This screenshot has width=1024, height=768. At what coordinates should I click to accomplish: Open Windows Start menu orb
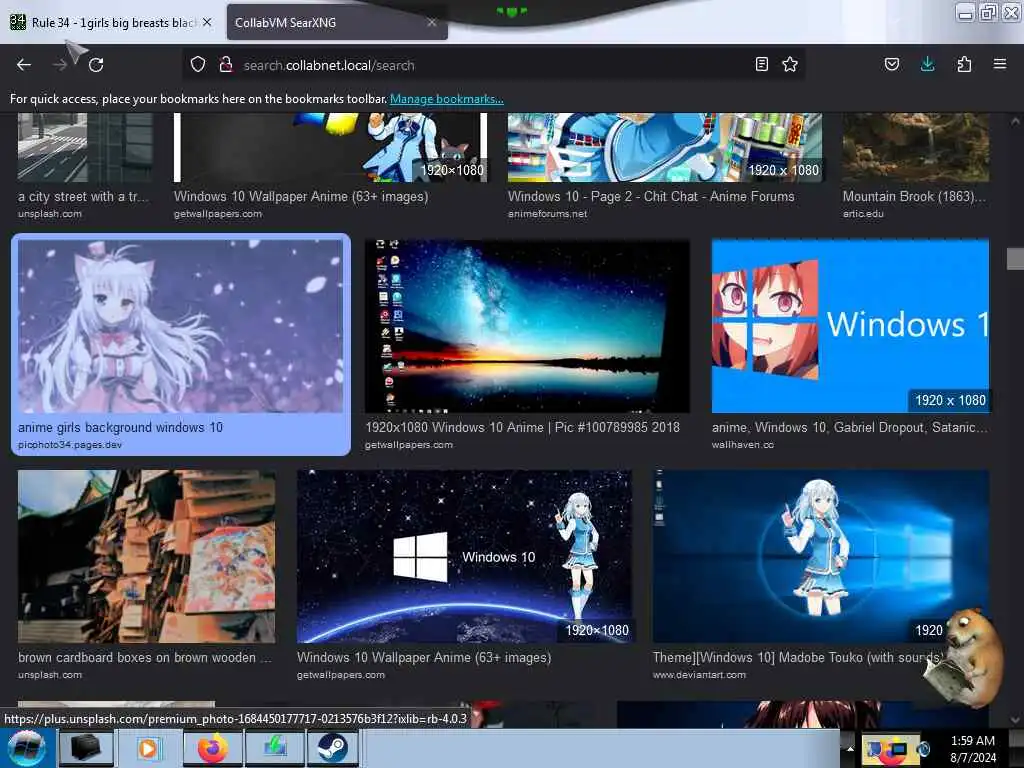[26, 748]
